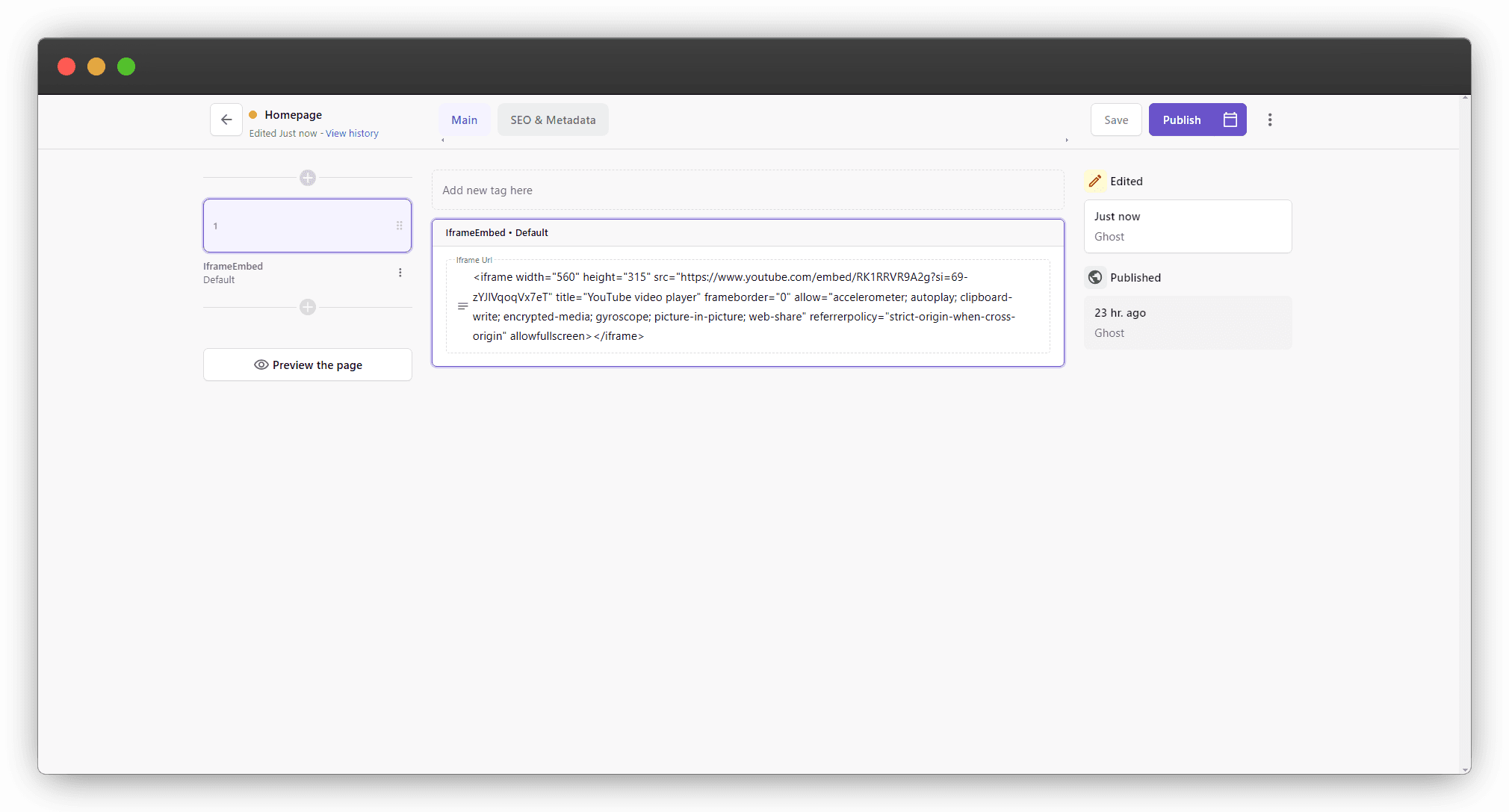Screen dimensions: 1509x812
Task: Open the SEO & Metadata tab
Action: [553, 120]
